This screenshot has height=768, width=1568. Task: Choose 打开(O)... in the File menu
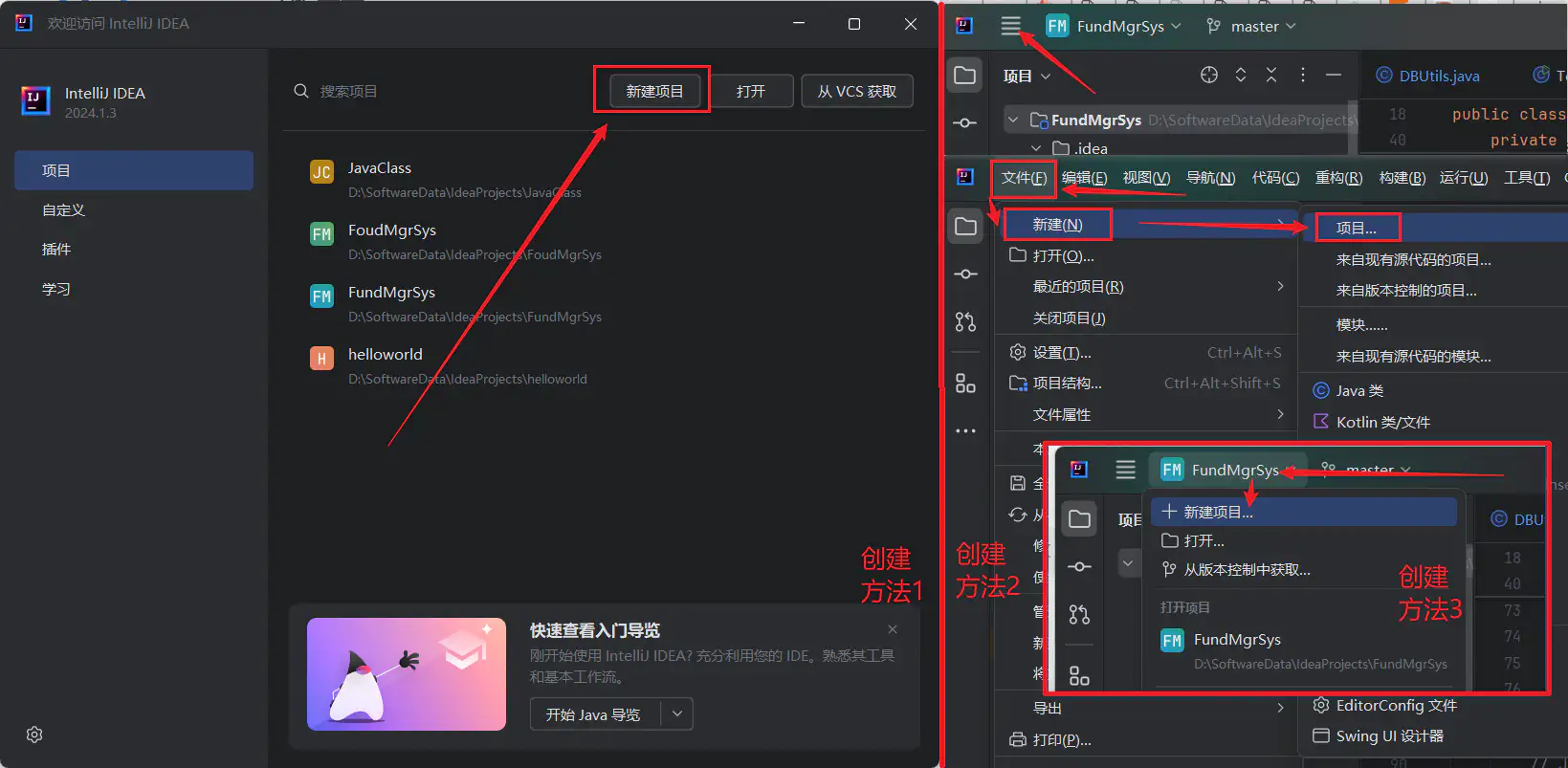(1148, 255)
